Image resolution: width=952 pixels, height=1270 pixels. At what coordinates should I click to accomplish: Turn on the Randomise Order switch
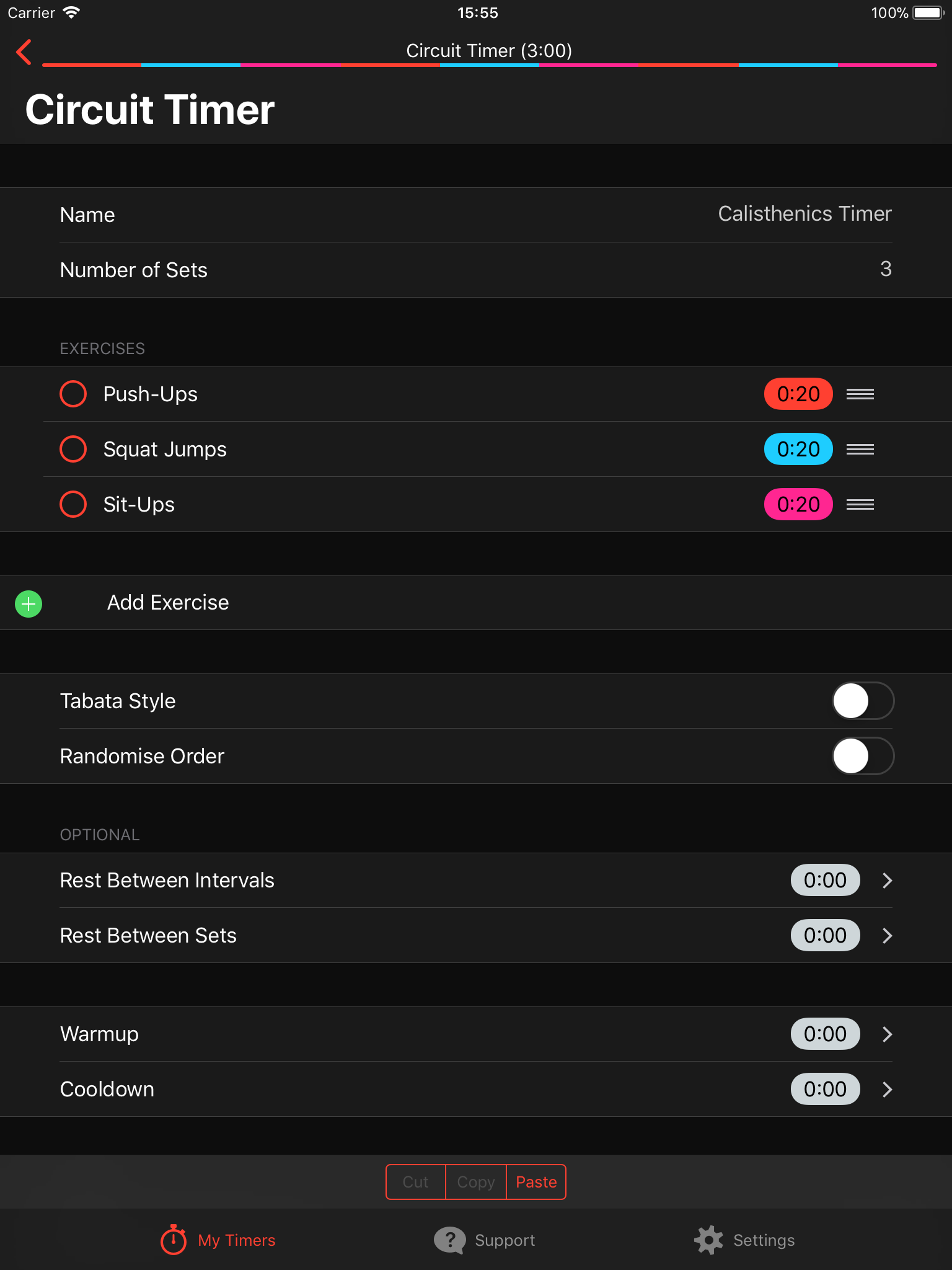tap(863, 756)
